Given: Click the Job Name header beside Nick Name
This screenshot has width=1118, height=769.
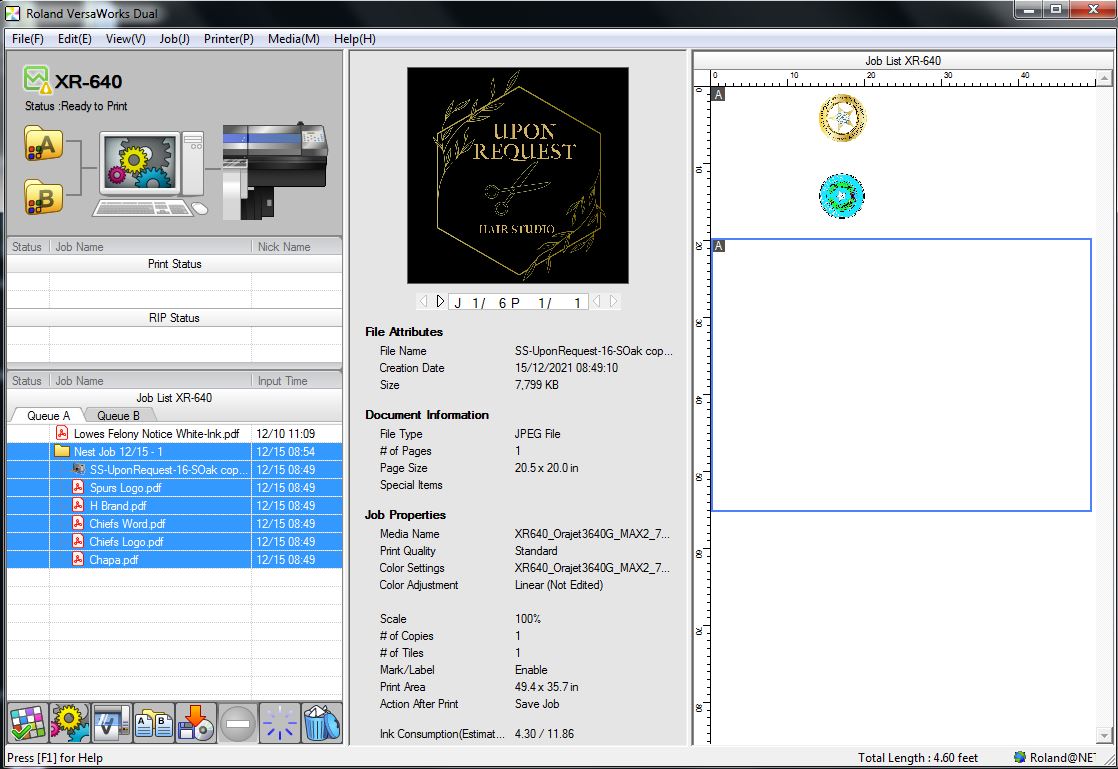Looking at the screenshot, I should [x=150, y=247].
